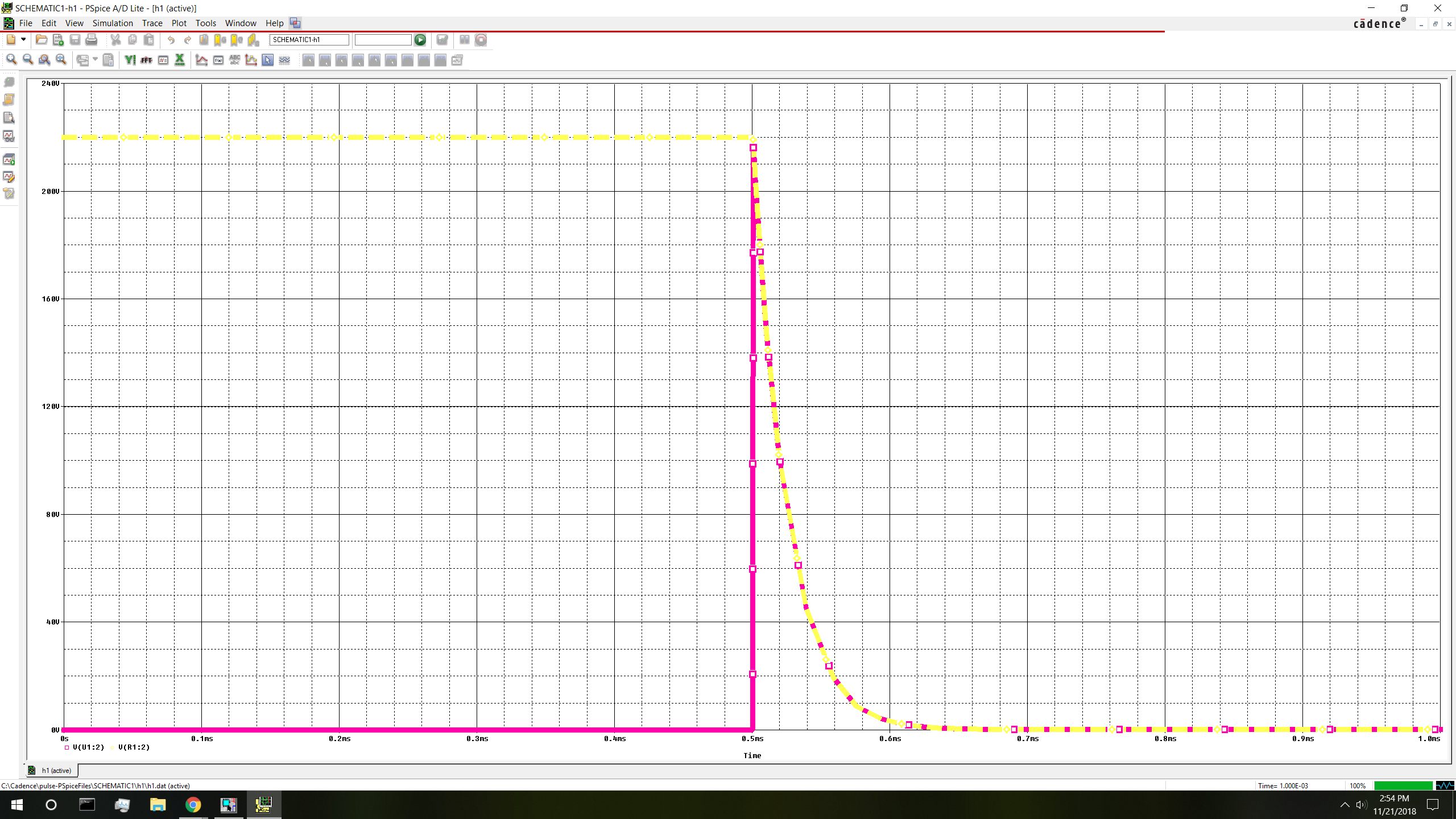Click the sidebar Examine Output magnifier icon
The image size is (1456, 819).
pos(9,118)
